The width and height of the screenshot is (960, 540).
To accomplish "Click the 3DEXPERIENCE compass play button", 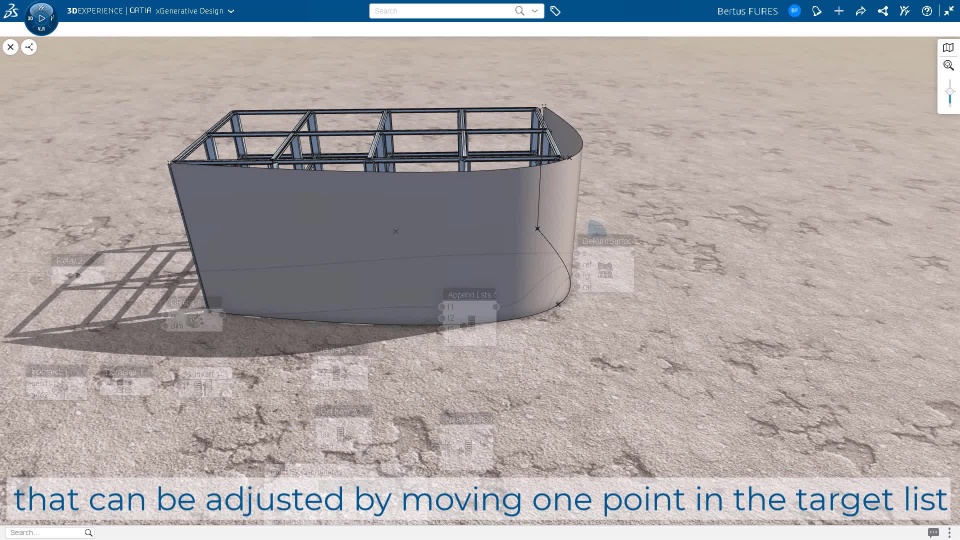I will pos(42,18).
